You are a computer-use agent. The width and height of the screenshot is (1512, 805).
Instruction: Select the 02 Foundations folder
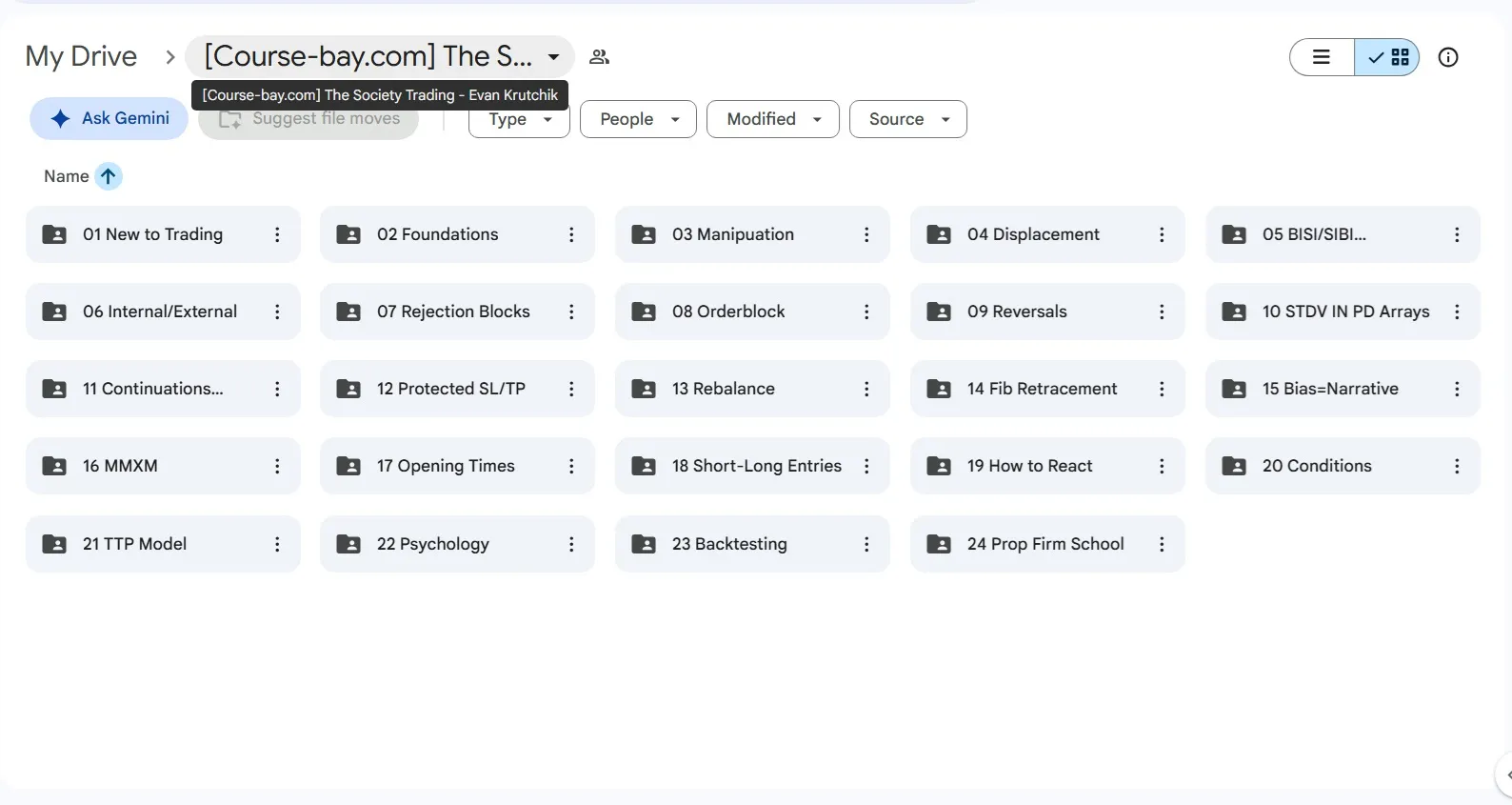point(457,234)
